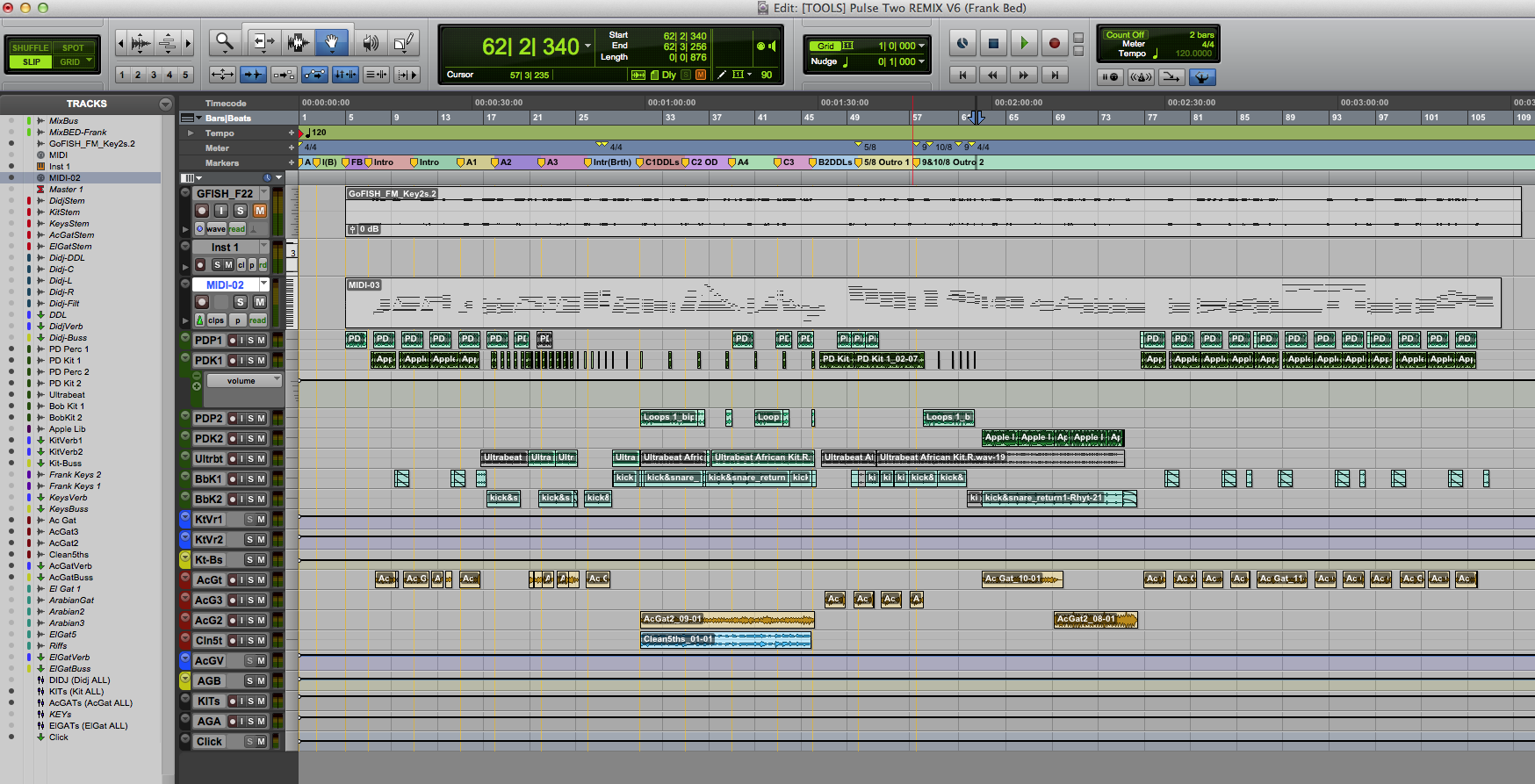
Task: Choose the Selector waveform tool
Action: 298,42
